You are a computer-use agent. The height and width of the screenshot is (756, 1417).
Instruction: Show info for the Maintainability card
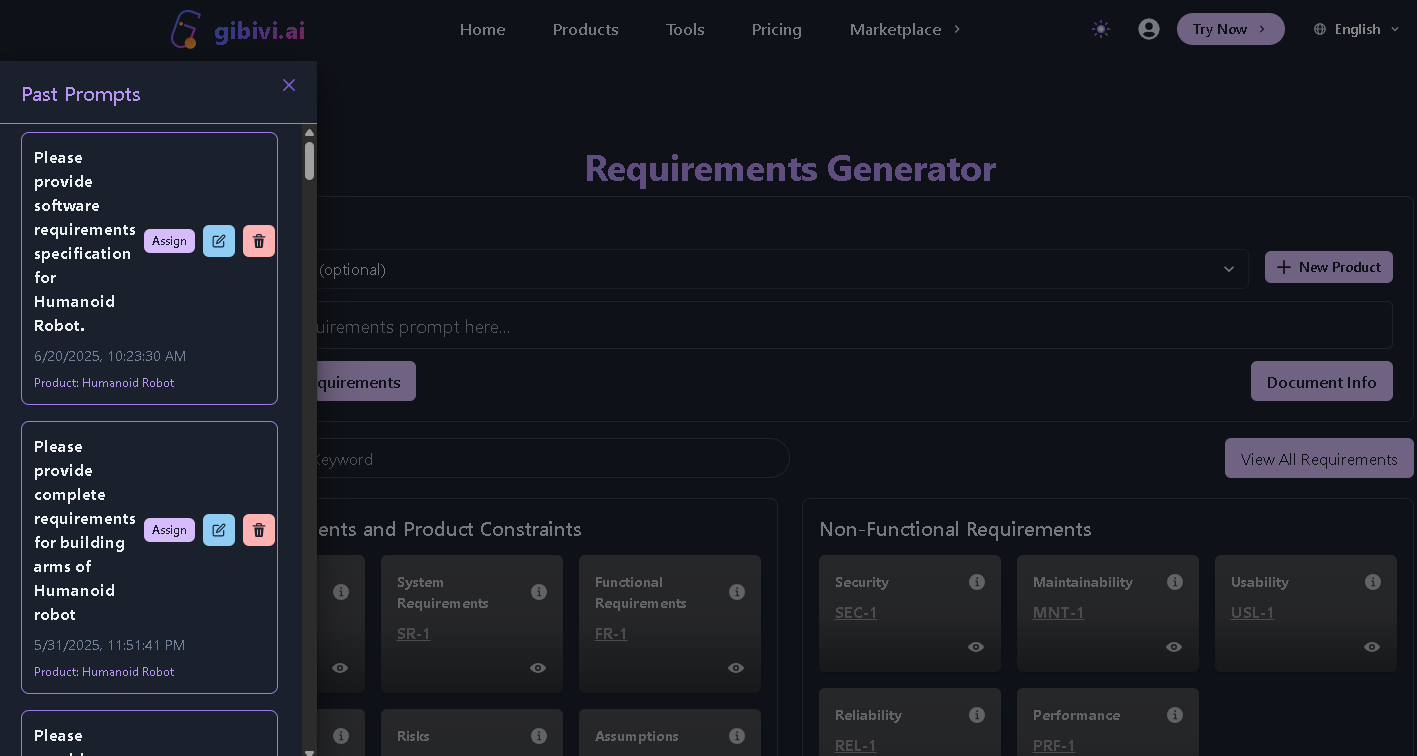click(x=1175, y=582)
